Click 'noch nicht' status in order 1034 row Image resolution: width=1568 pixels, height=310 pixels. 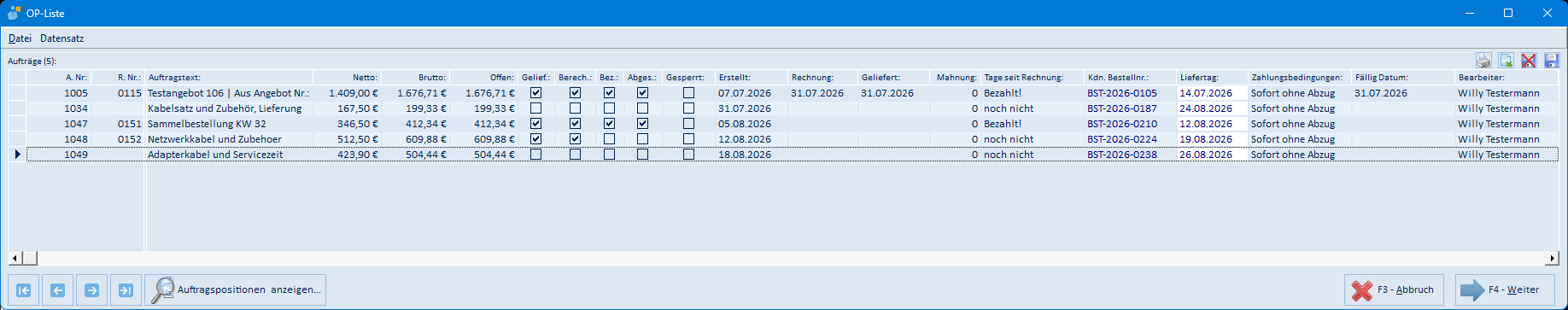coord(1009,108)
